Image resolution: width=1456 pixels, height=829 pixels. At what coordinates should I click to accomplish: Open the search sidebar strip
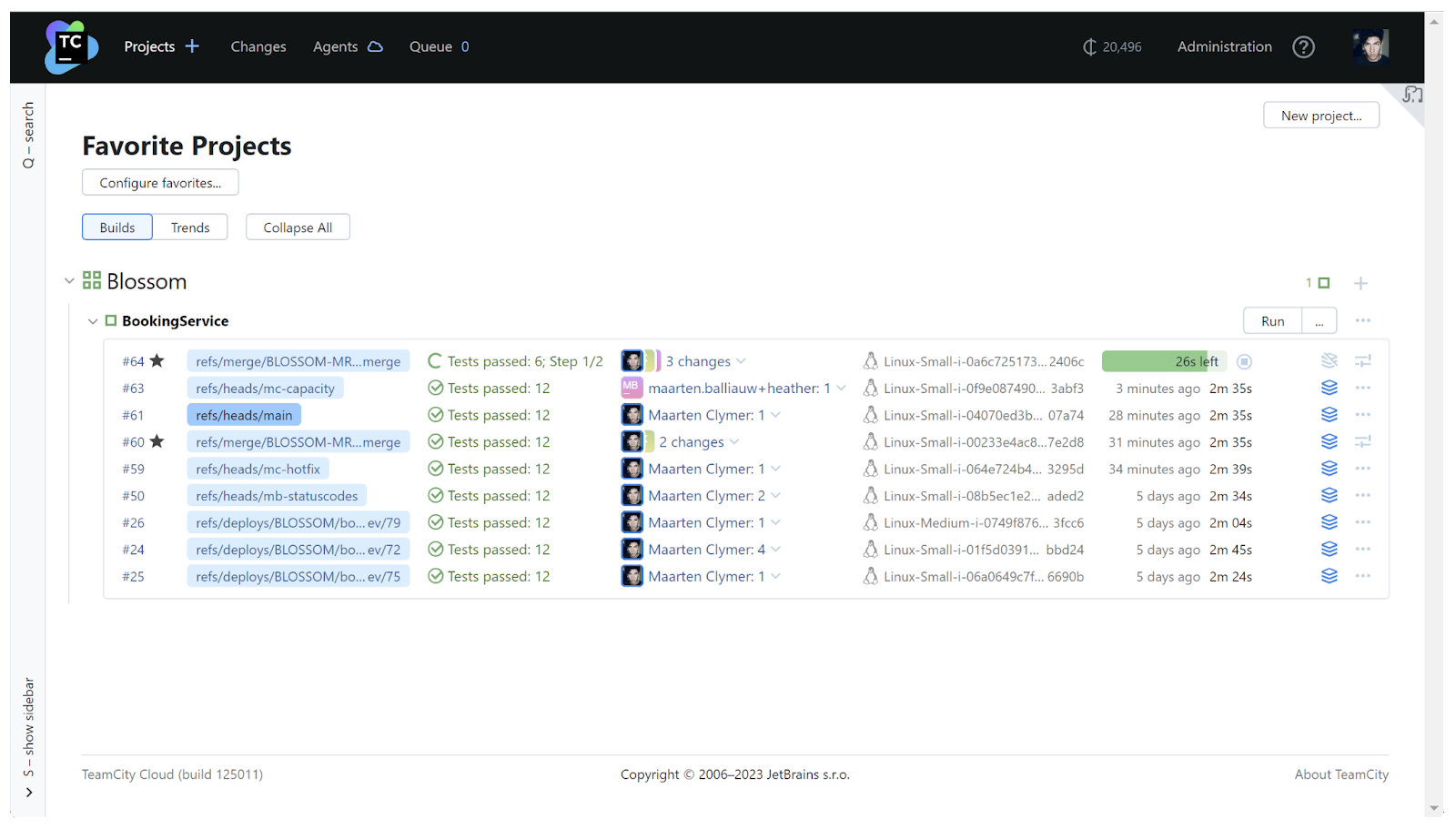tap(28, 135)
